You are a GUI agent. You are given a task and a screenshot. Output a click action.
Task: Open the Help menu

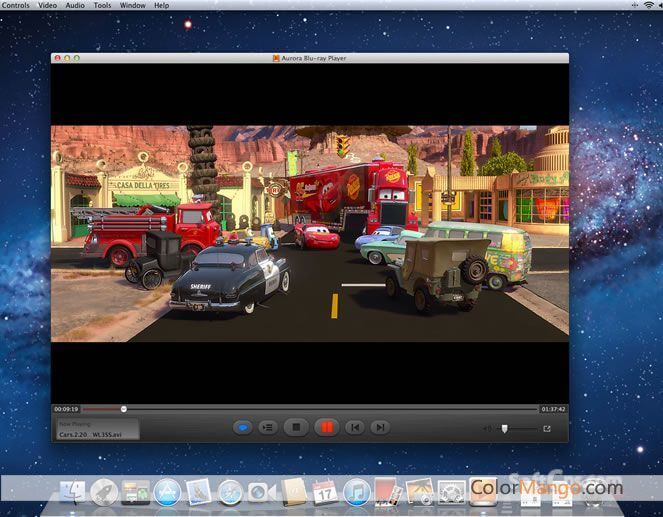162,5
